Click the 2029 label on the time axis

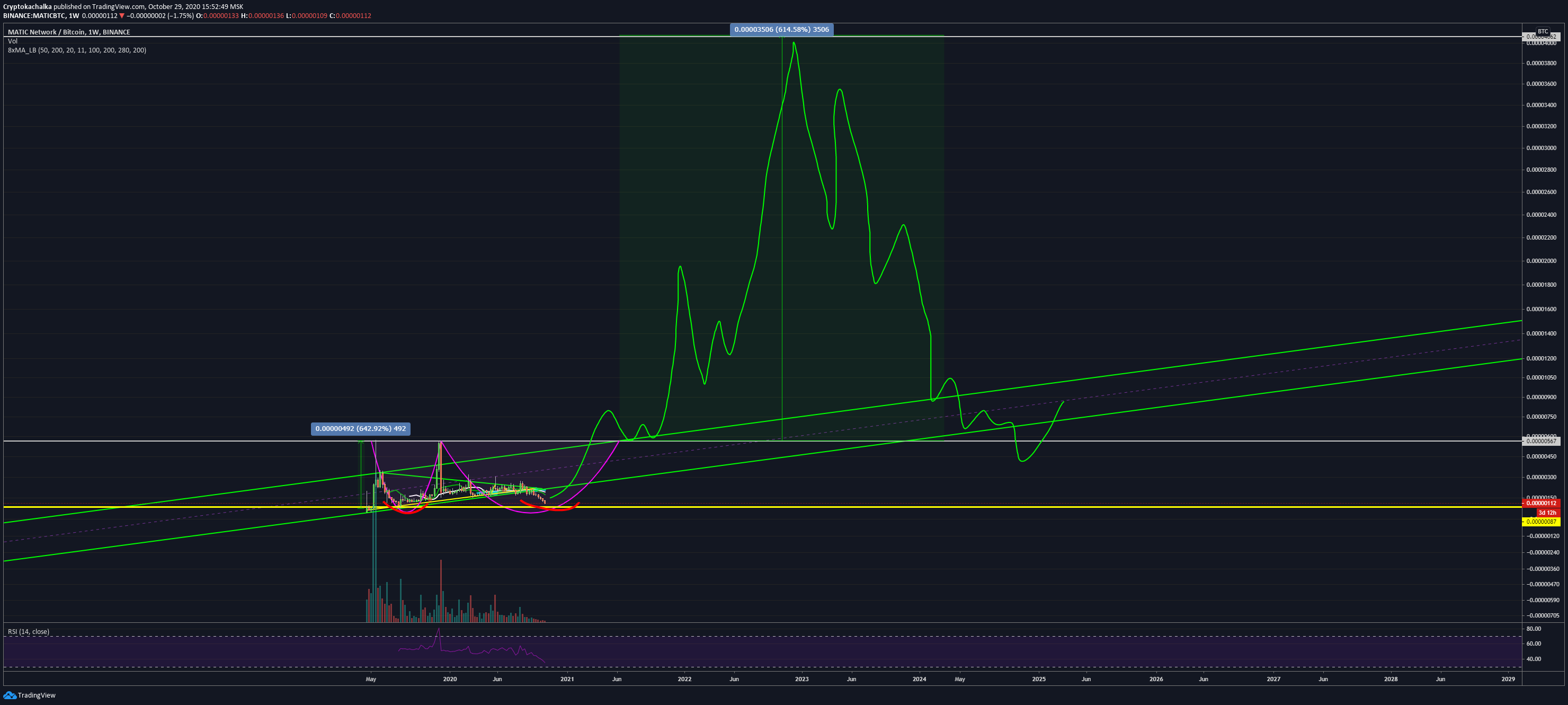click(1508, 679)
